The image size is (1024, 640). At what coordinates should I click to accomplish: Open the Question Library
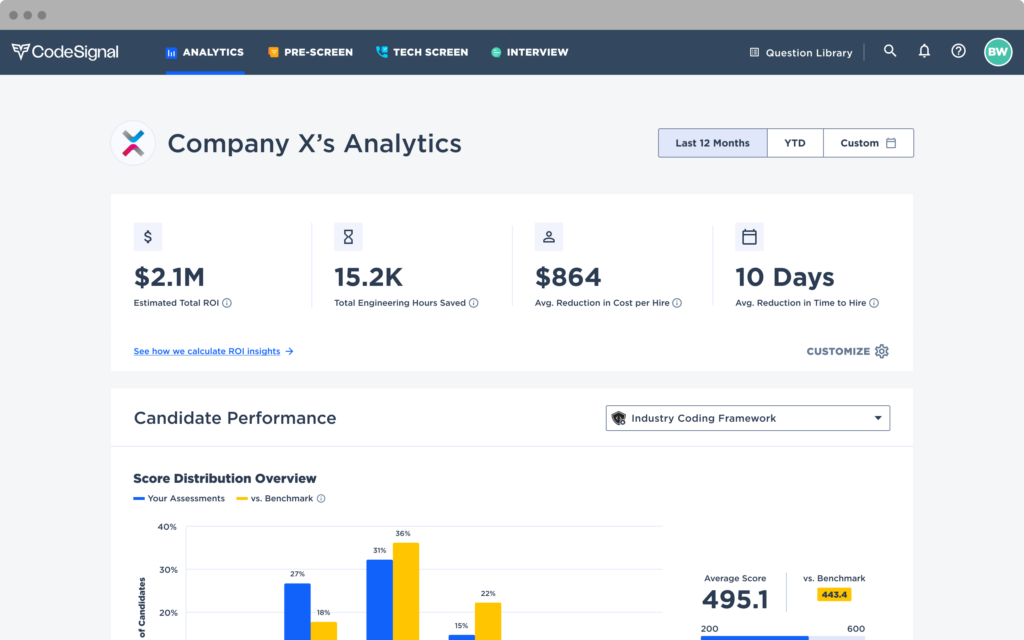click(801, 52)
